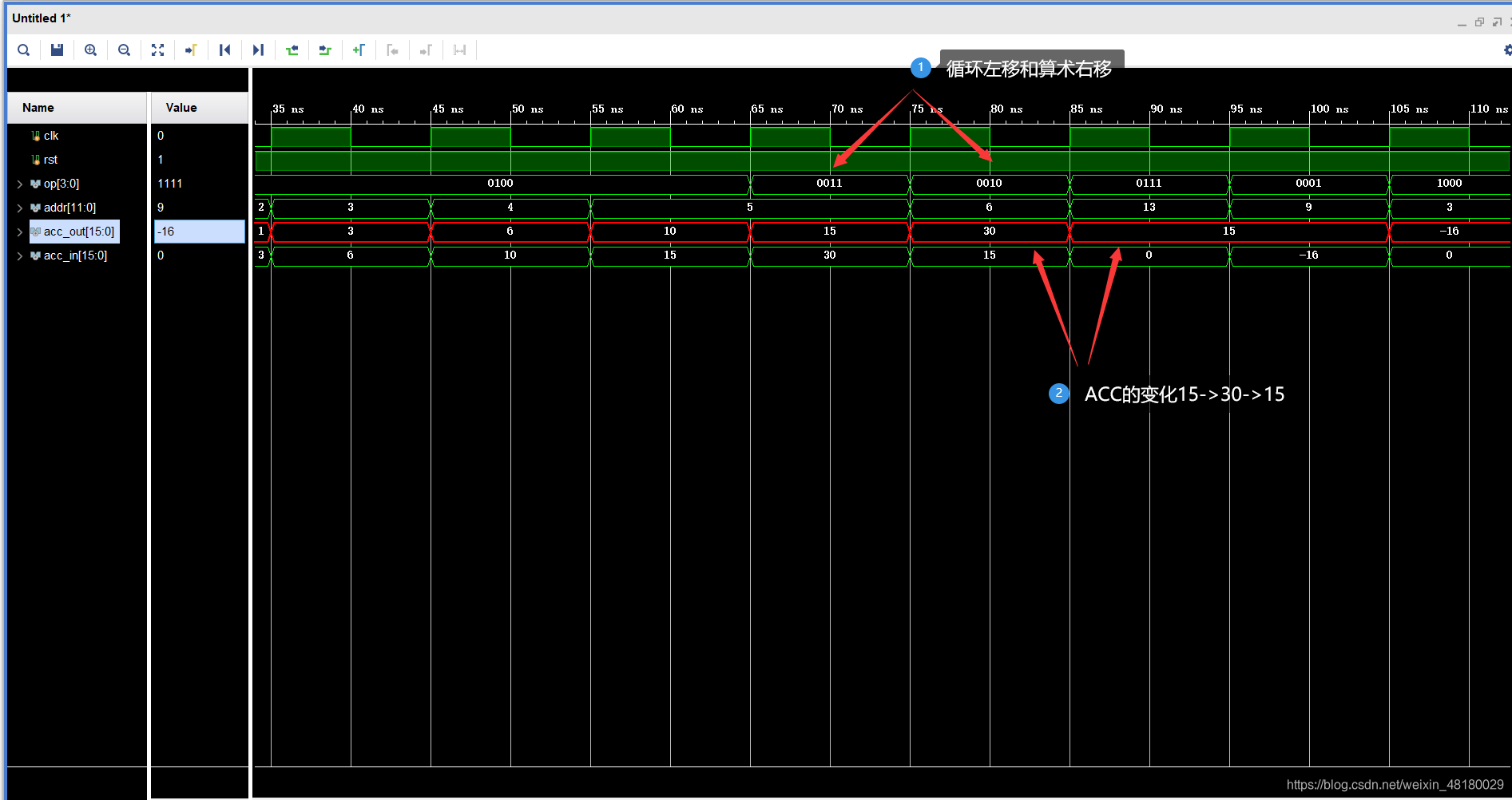Click the 100 ns ruler mark
The height and width of the screenshot is (800, 1512).
(1329, 109)
